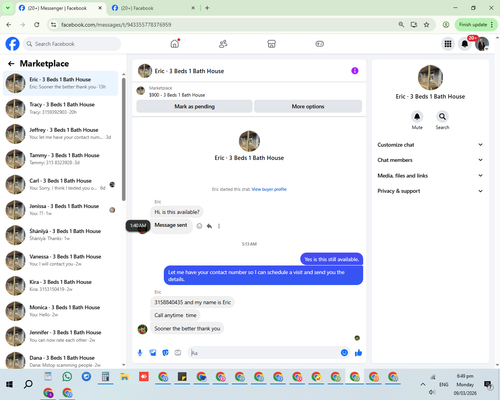Search in conversation using the magnifier icon
This screenshot has height=400, width=500.
[x=442, y=116]
